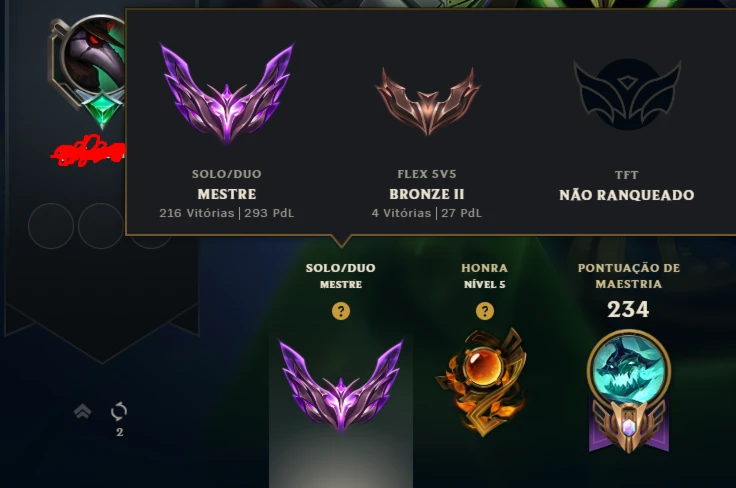Click the Honor level 5 orange orb emblem

482,382
